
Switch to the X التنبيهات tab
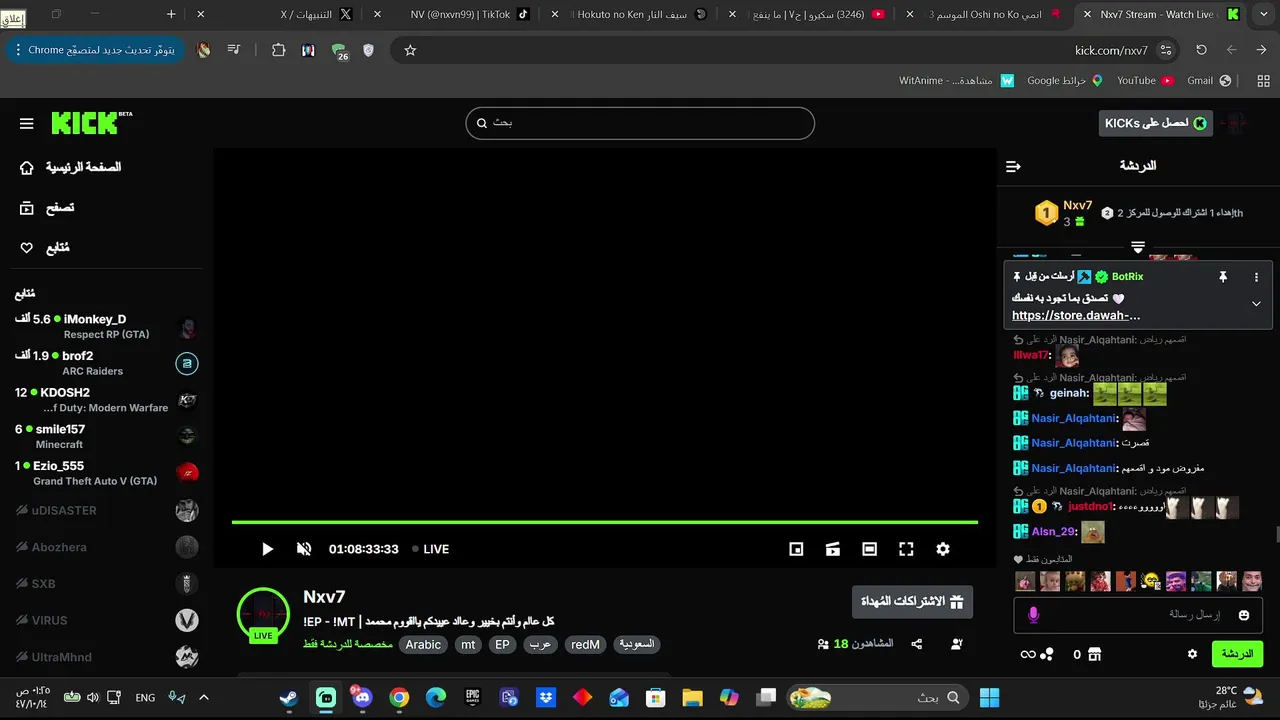316,14
